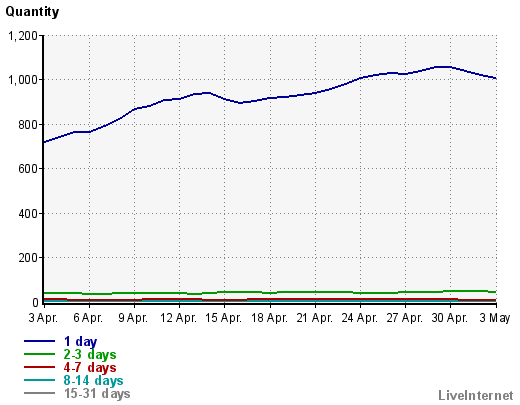Select the red legend line swatch
520x405 pixels.
(39, 367)
